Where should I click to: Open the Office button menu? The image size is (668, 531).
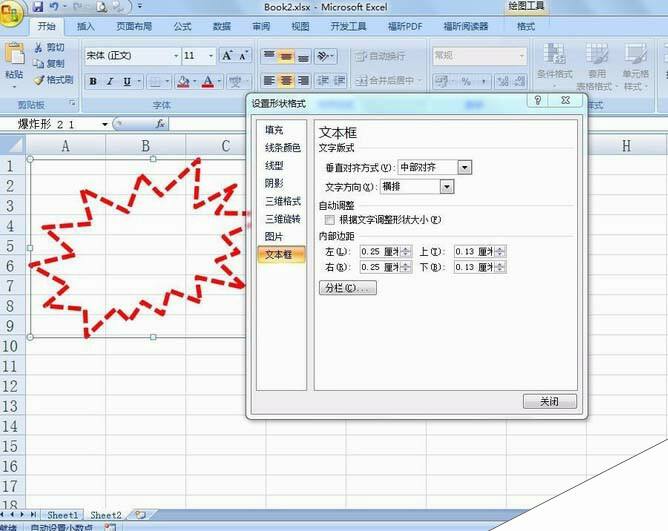click(x=10, y=13)
